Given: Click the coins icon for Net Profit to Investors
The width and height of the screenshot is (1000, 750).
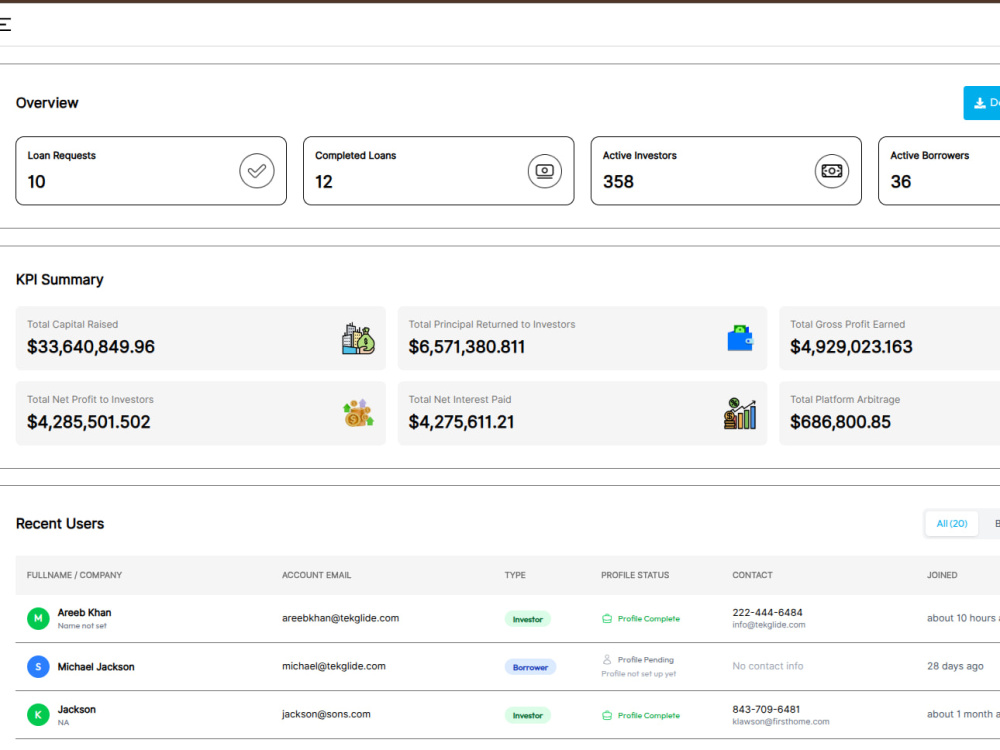Looking at the screenshot, I should click(358, 413).
